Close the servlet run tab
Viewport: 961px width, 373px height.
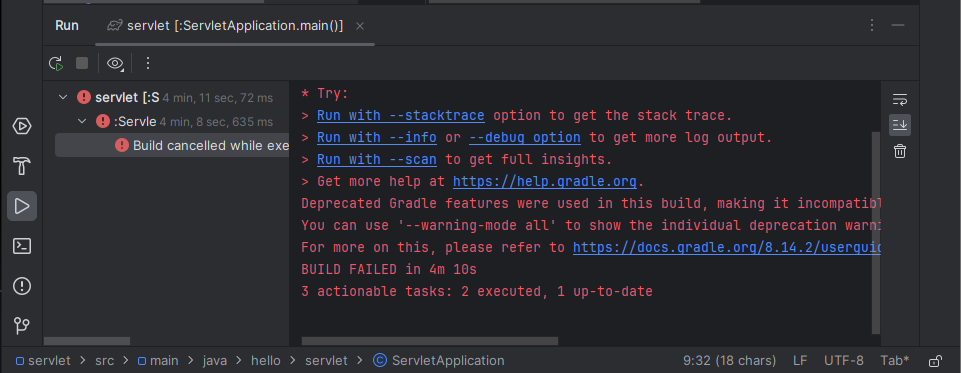tap(360, 26)
